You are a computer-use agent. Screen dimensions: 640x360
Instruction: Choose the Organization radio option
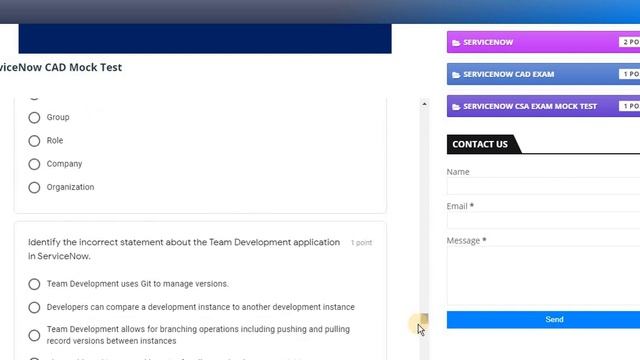(34, 187)
